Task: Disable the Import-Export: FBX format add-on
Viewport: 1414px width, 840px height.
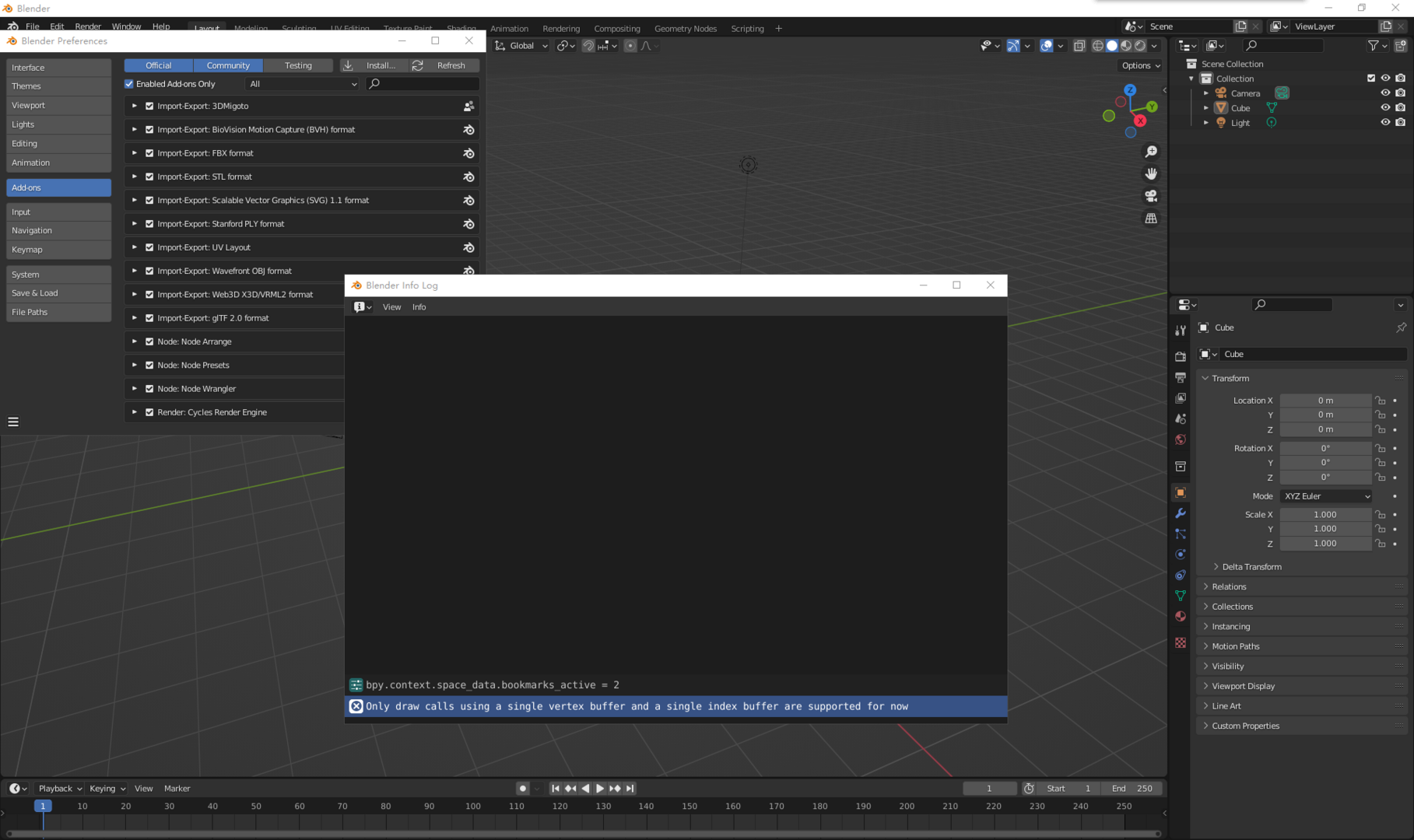Action: click(149, 153)
